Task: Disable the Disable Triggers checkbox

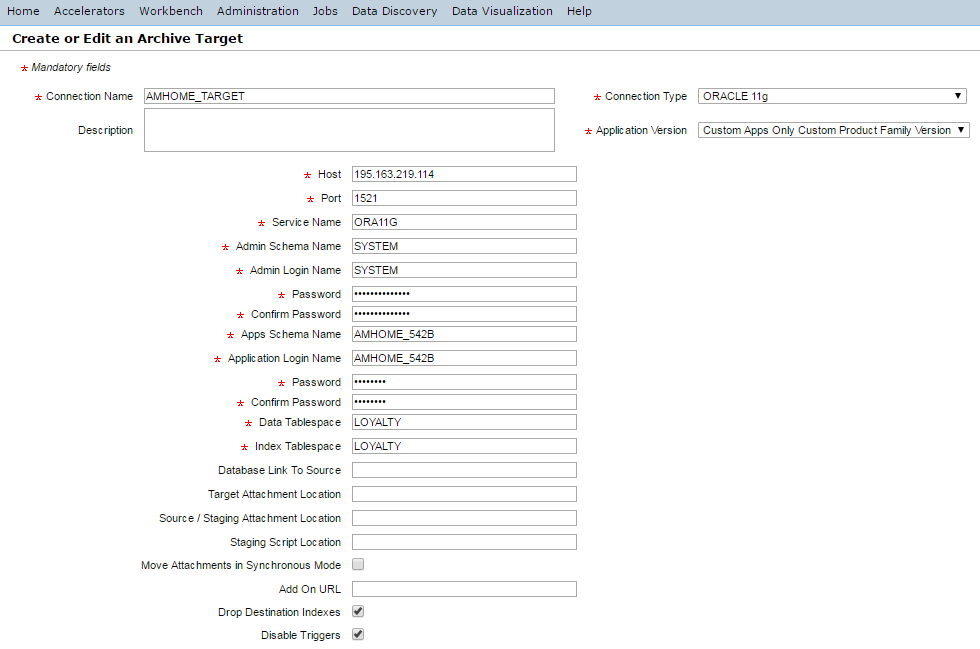Action: (x=358, y=634)
